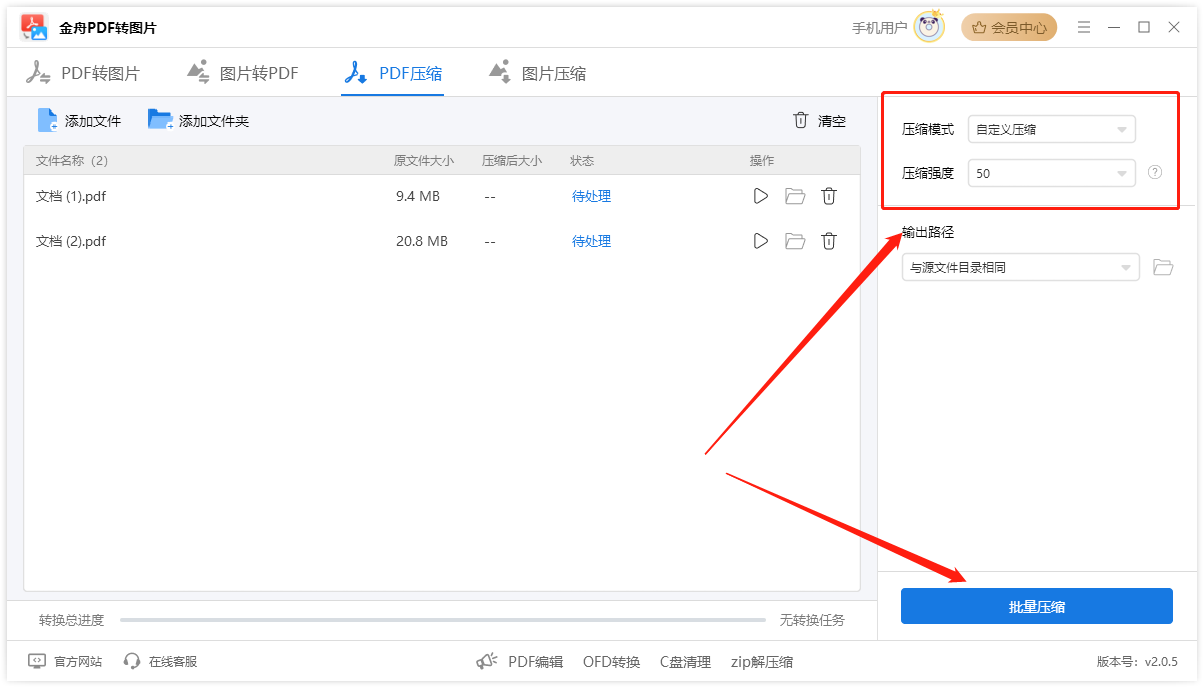1204x688 pixels.
Task: Click the help question mark beside 压缩强度
Action: [x=1155, y=172]
